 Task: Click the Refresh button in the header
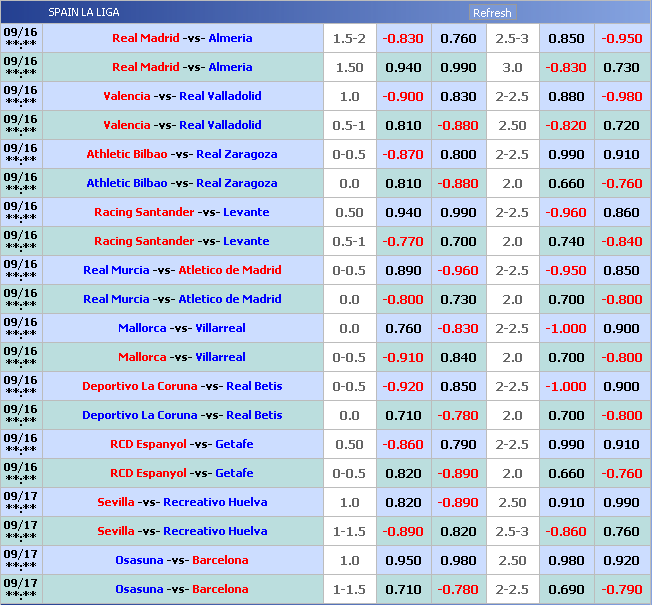click(x=491, y=13)
